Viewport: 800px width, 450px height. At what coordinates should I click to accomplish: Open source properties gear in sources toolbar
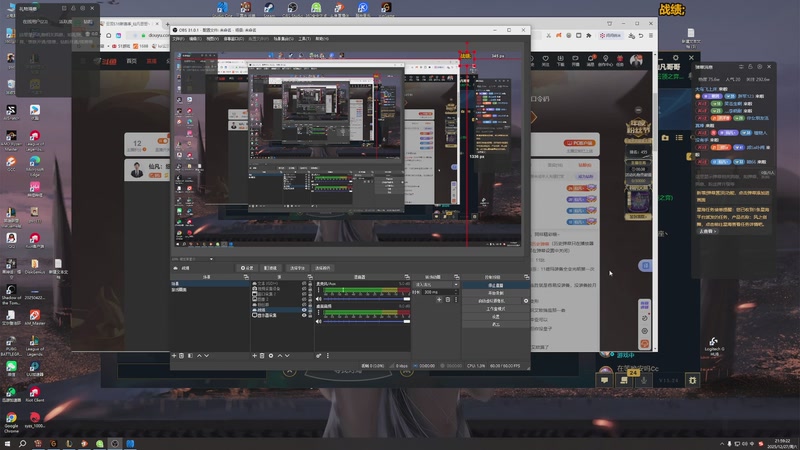click(271, 356)
